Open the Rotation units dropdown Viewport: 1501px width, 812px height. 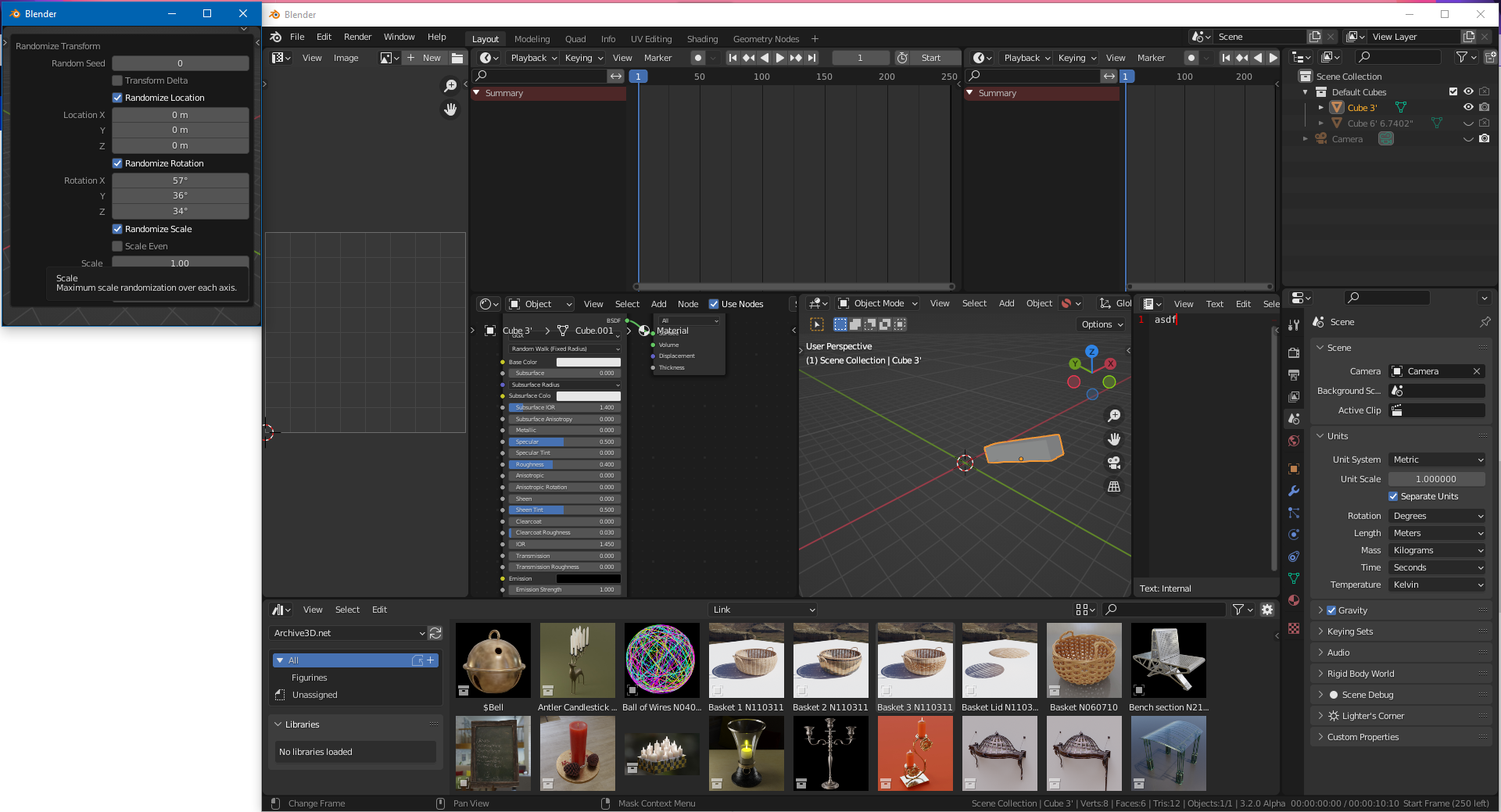point(1437,516)
